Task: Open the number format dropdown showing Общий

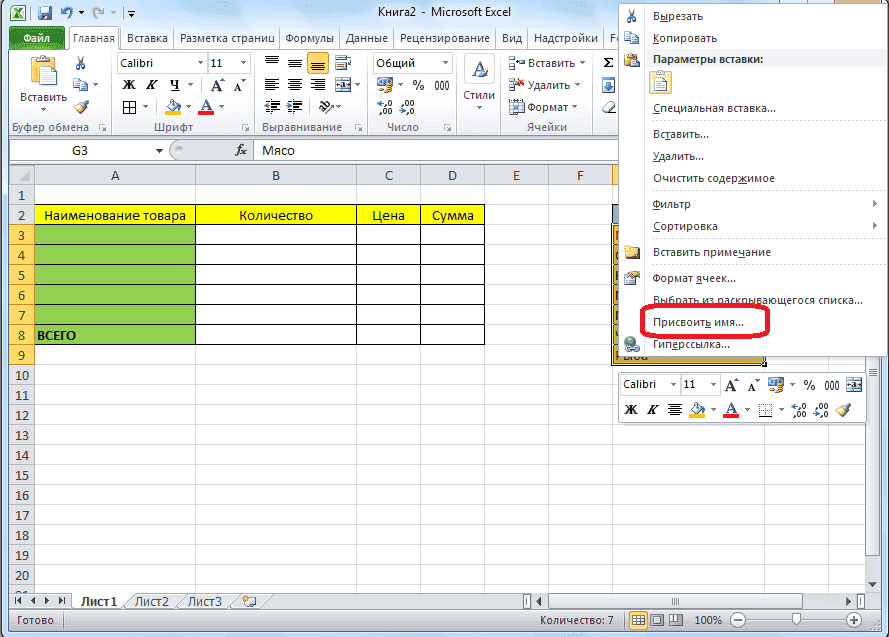Action: click(x=445, y=62)
